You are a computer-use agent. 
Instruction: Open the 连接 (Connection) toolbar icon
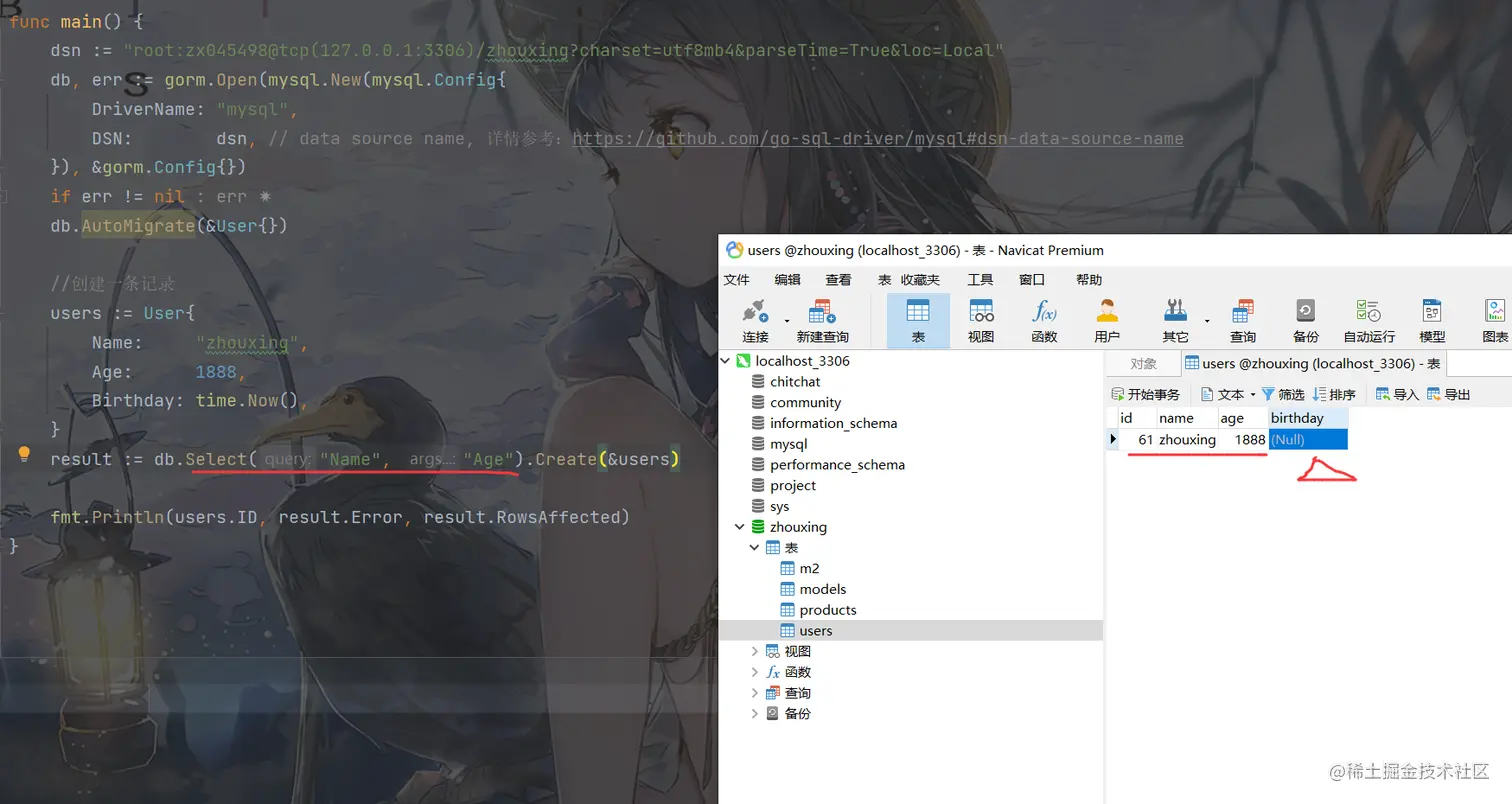(x=755, y=321)
